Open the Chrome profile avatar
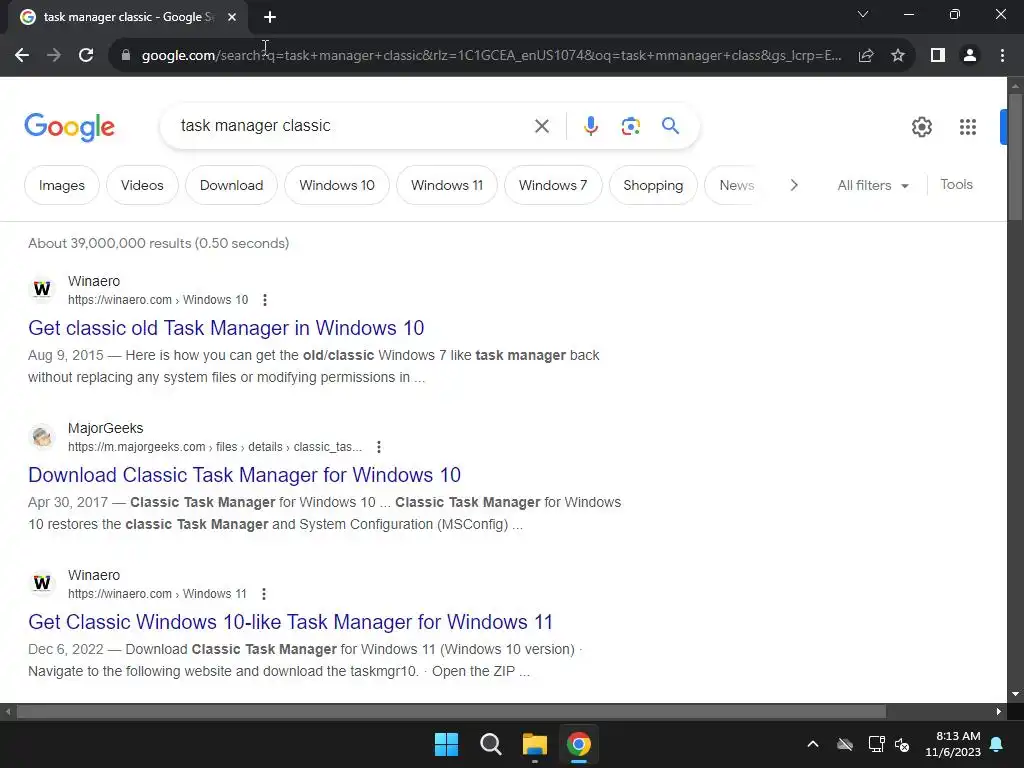The width and height of the screenshot is (1024, 768). point(970,56)
